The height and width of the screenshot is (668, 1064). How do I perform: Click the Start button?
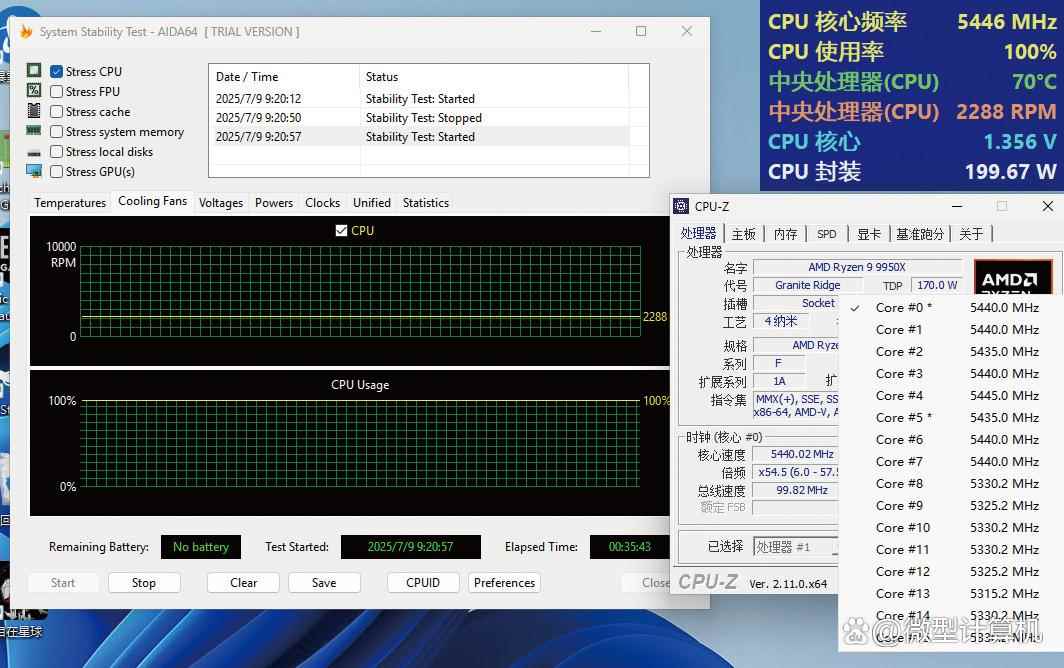pos(63,583)
